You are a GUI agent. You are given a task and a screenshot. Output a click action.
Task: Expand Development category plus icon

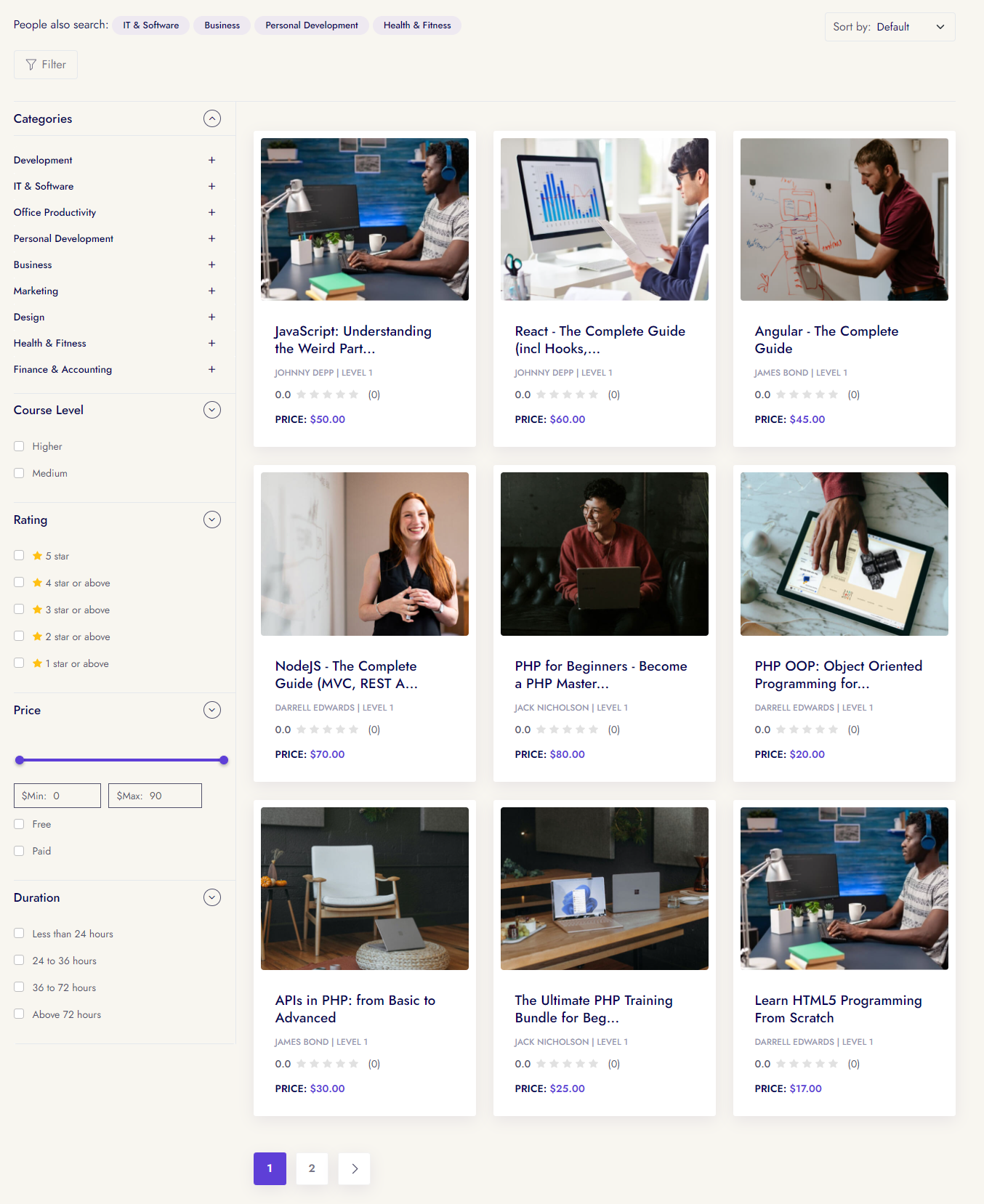(x=211, y=160)
